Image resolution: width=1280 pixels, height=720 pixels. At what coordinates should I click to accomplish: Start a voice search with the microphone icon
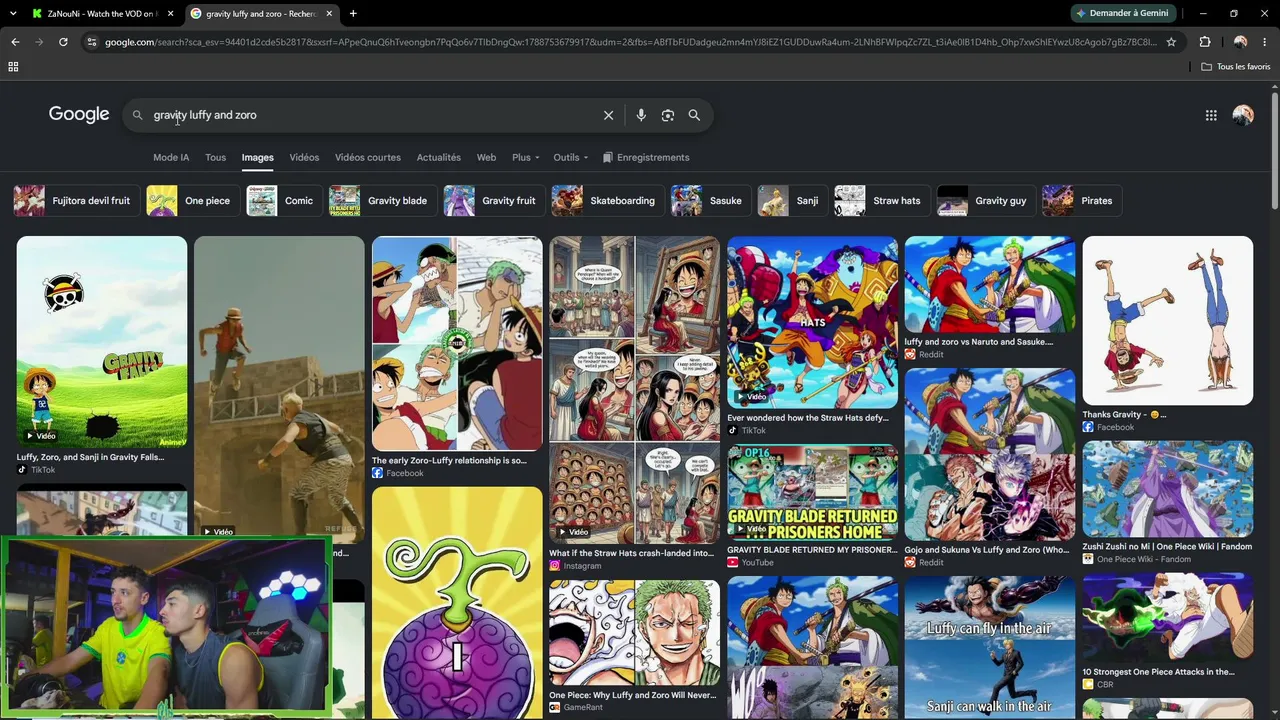tap(641, 115)
